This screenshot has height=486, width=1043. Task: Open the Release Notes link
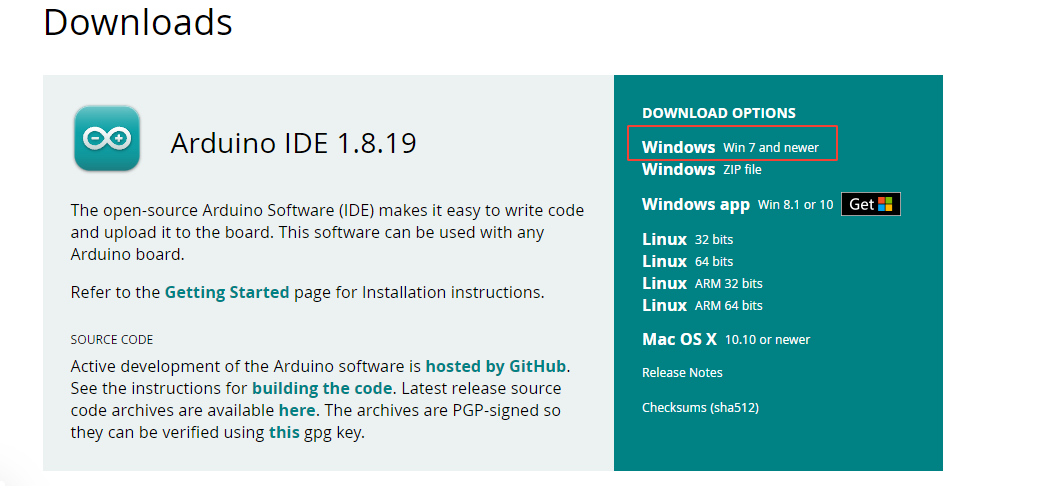point(682,373)
